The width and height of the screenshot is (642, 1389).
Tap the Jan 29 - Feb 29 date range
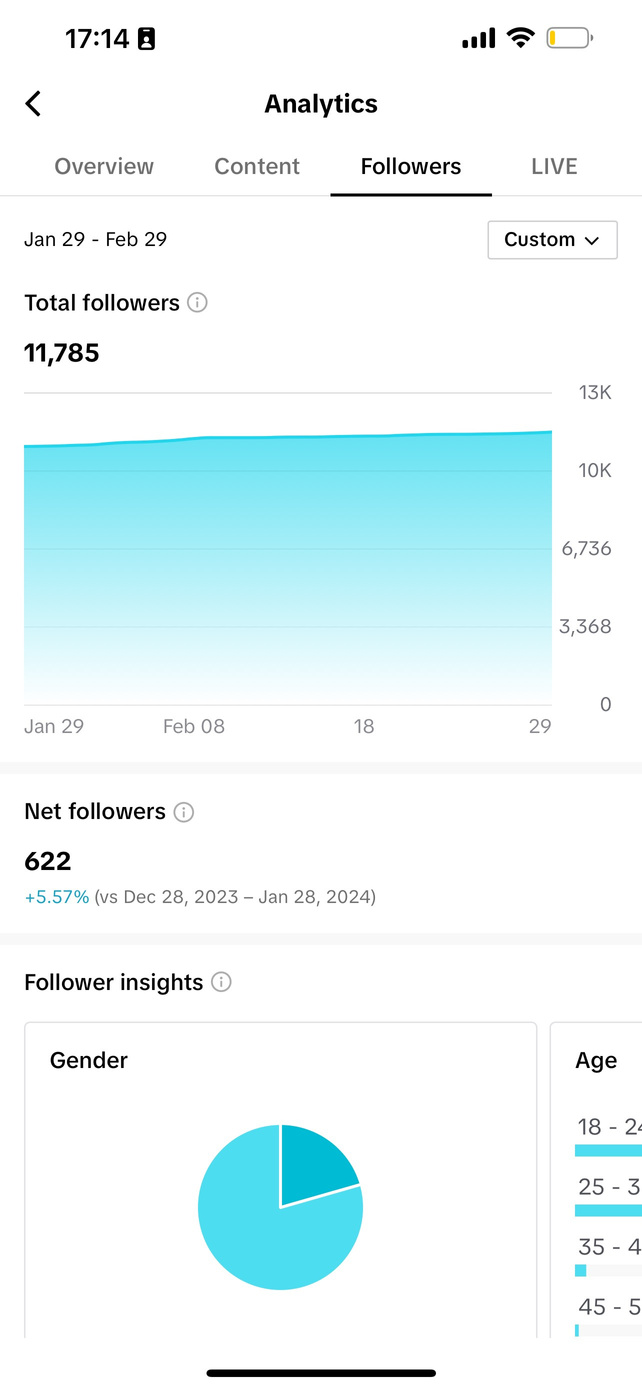pyautogui.click(x=96, y=240)
